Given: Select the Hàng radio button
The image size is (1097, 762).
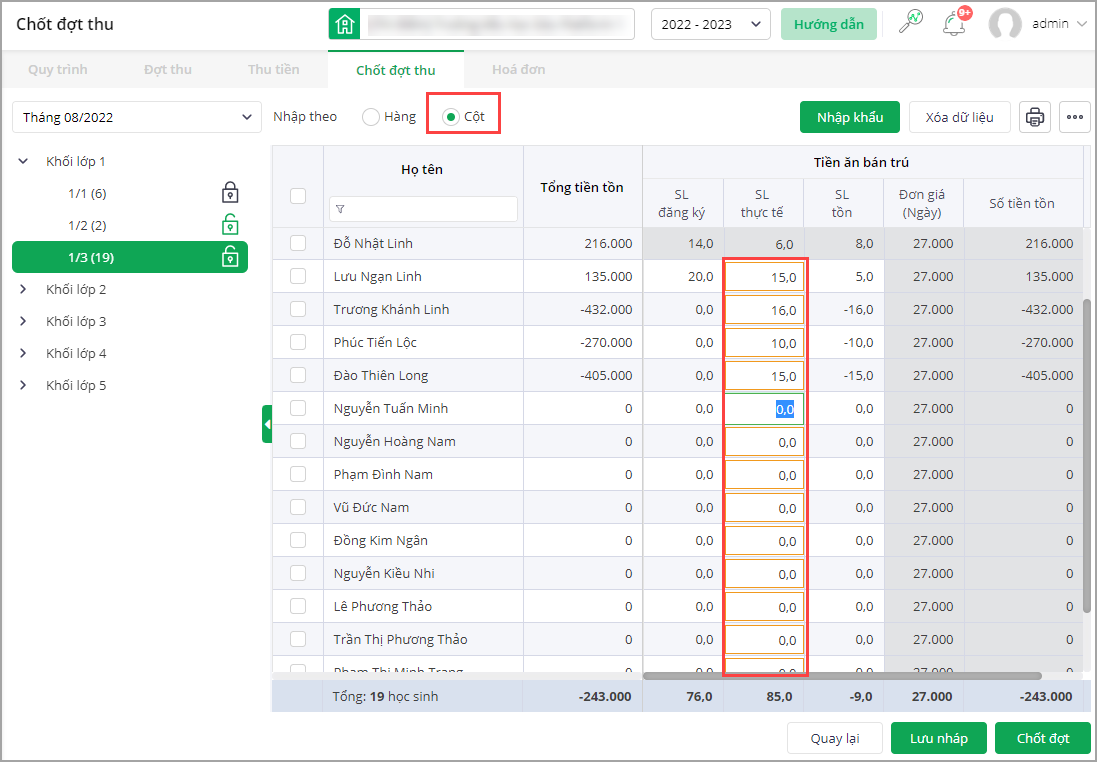Looking at the screenshot, I should pyautogui.click(x=371, y=117).
